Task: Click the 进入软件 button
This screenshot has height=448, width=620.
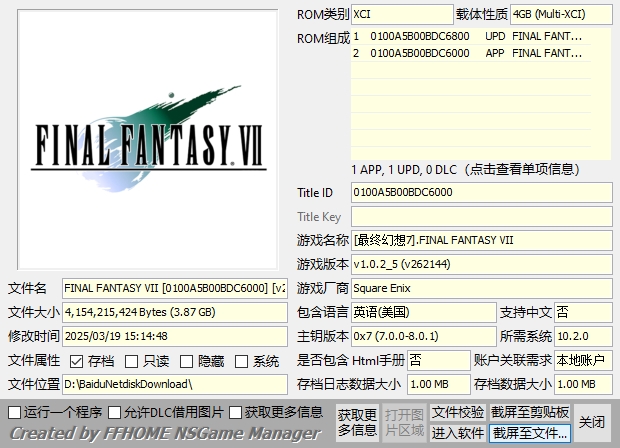Action: (x=458, y=433)
